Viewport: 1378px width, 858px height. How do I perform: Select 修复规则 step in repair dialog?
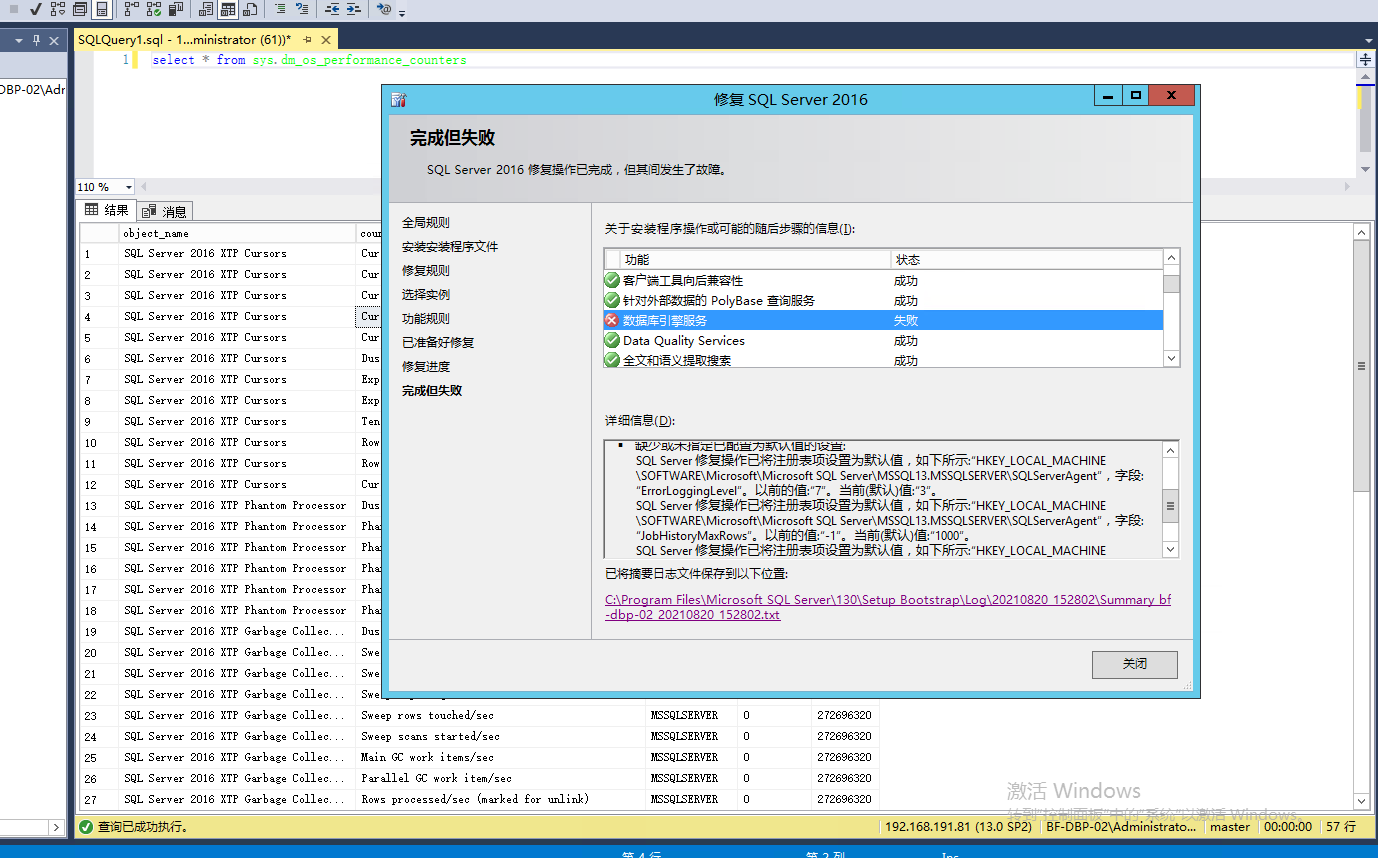click(426, 271)
